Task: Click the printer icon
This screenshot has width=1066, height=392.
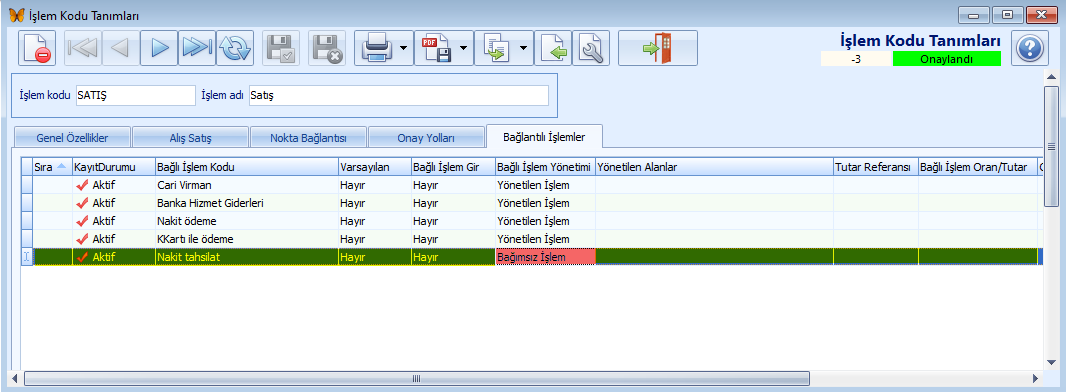Action: pos(375,48)
